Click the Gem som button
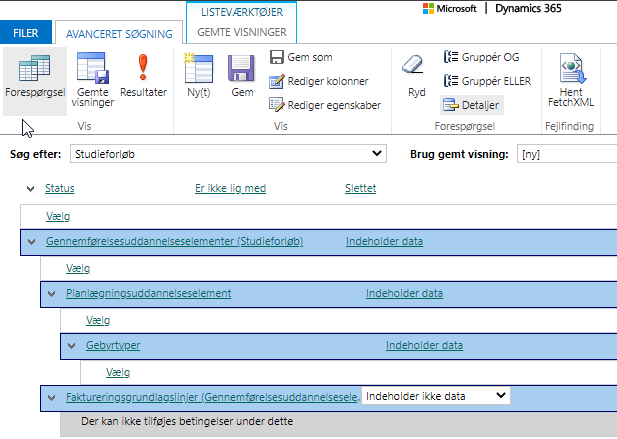Image resolution: width=617 pixels, height=439 pixels. 302,57
